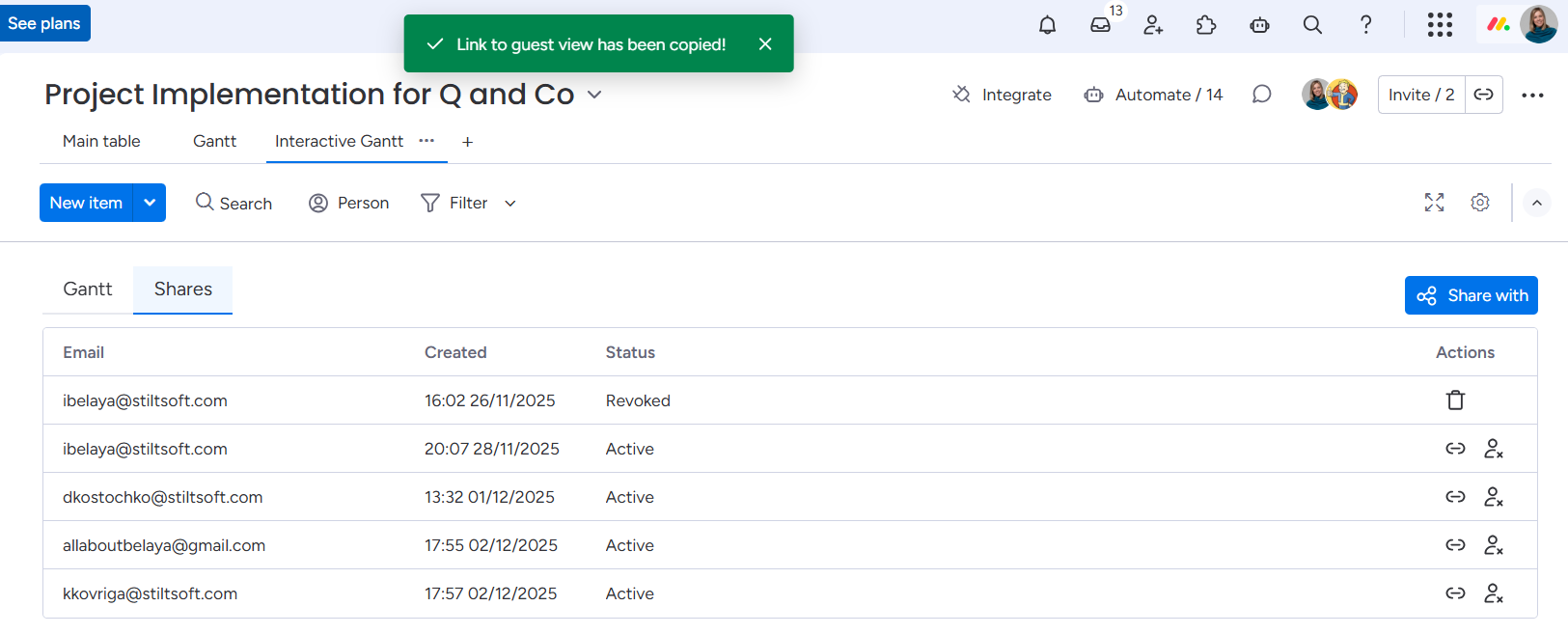Click the invite members icon in top bar
This screenshot has height=634, width=1568.
coord(1153,25)
